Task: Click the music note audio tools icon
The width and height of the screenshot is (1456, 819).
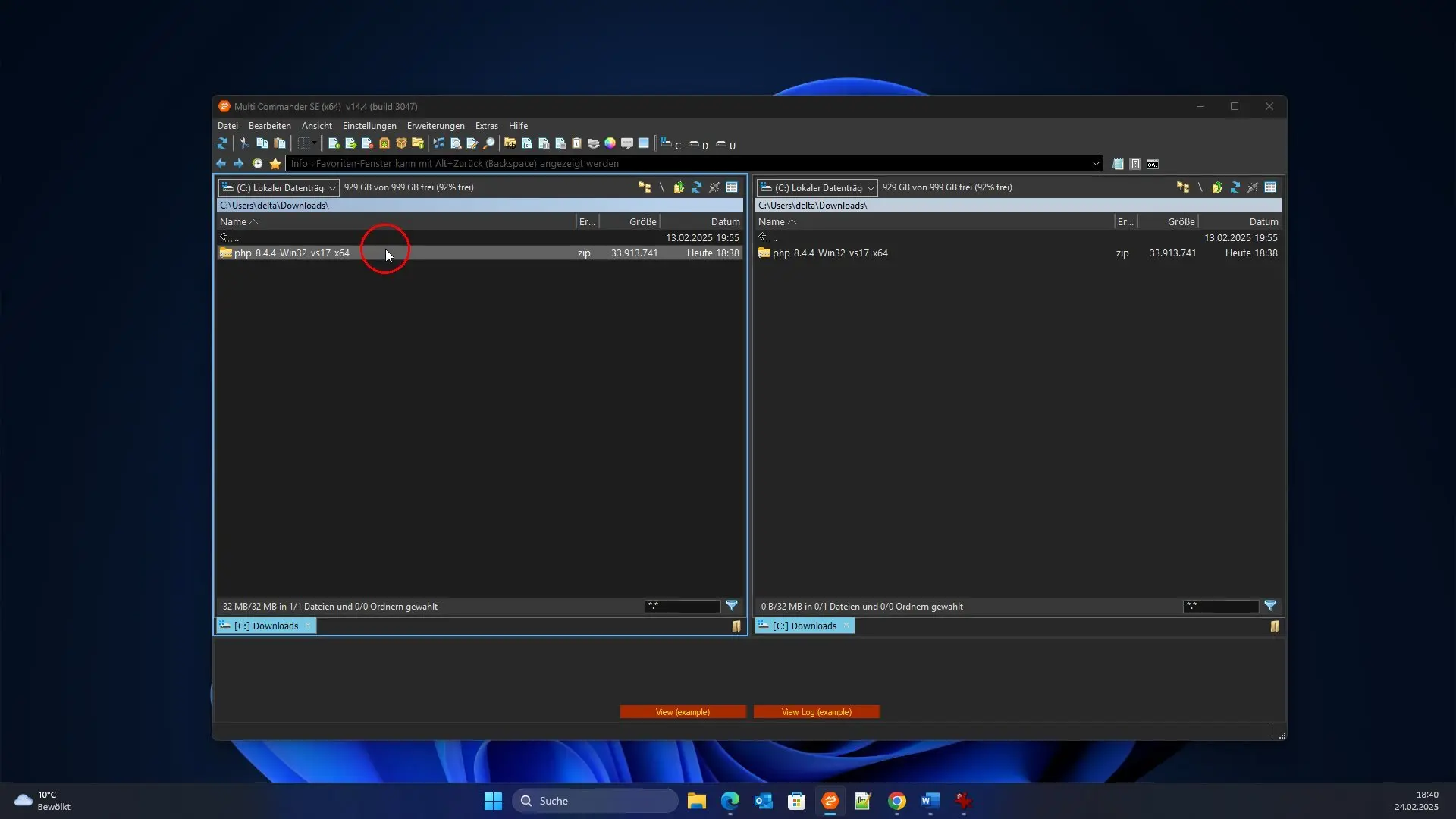Action: point(439,143)
